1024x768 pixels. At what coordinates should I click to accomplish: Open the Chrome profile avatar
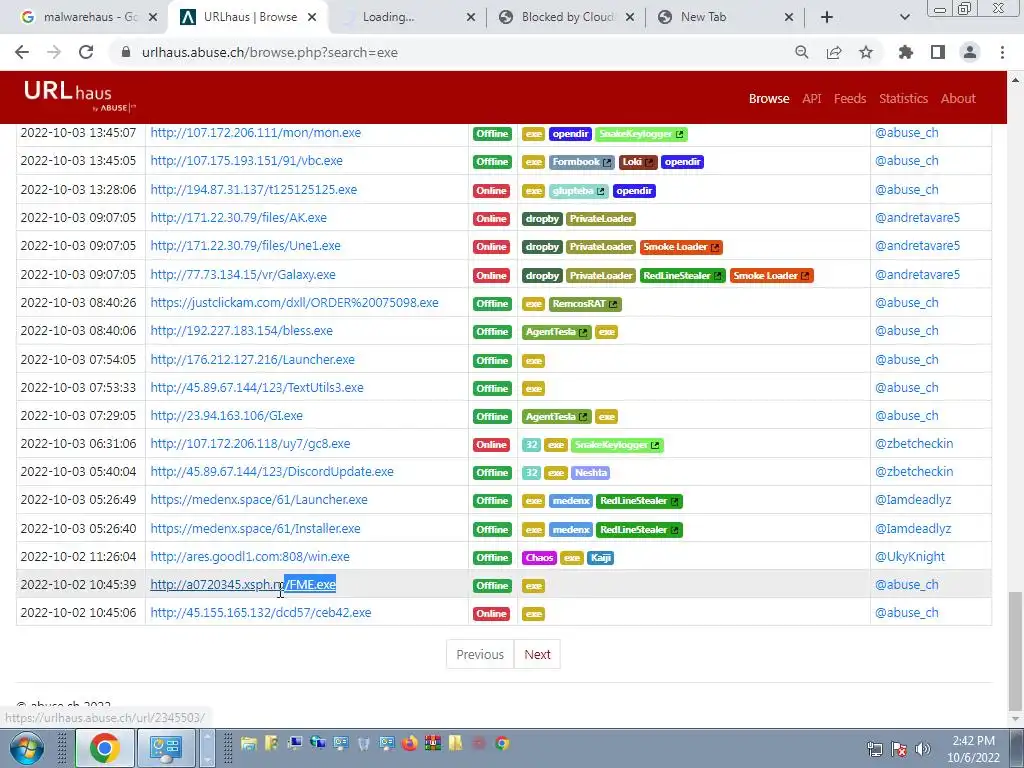[x=970, y=52]
